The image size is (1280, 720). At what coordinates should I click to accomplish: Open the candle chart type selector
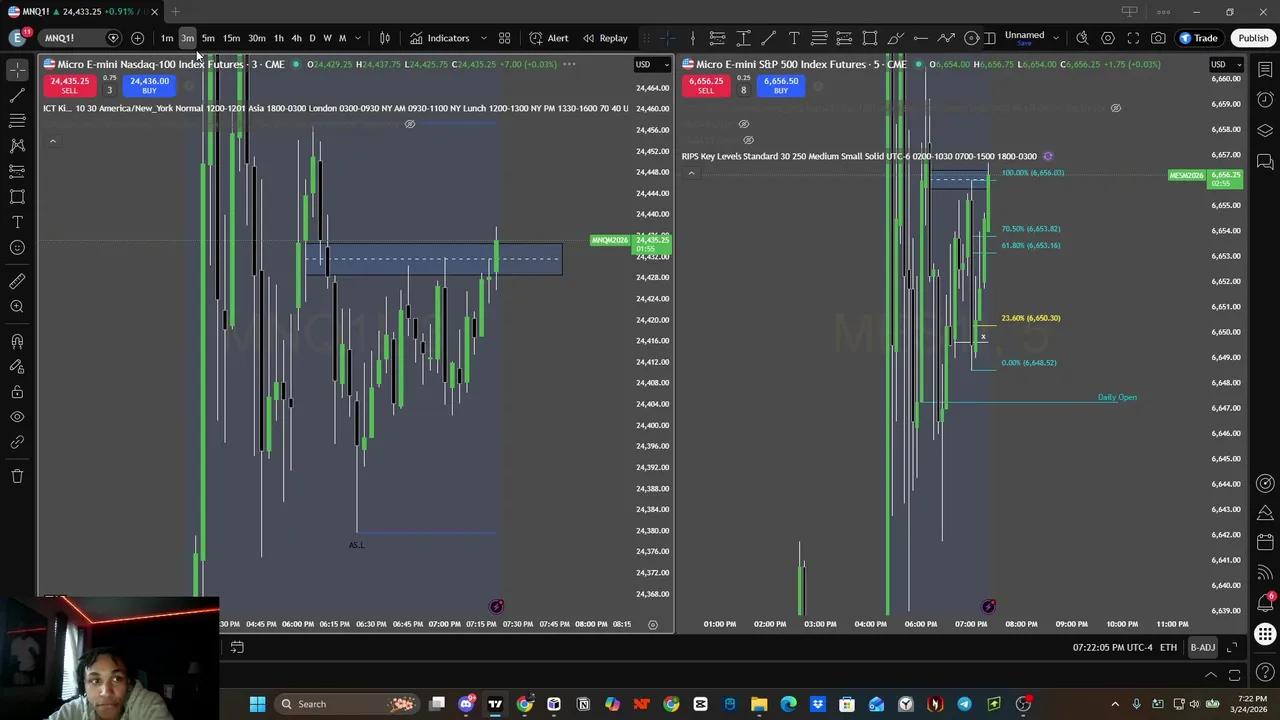coord(384,38)
